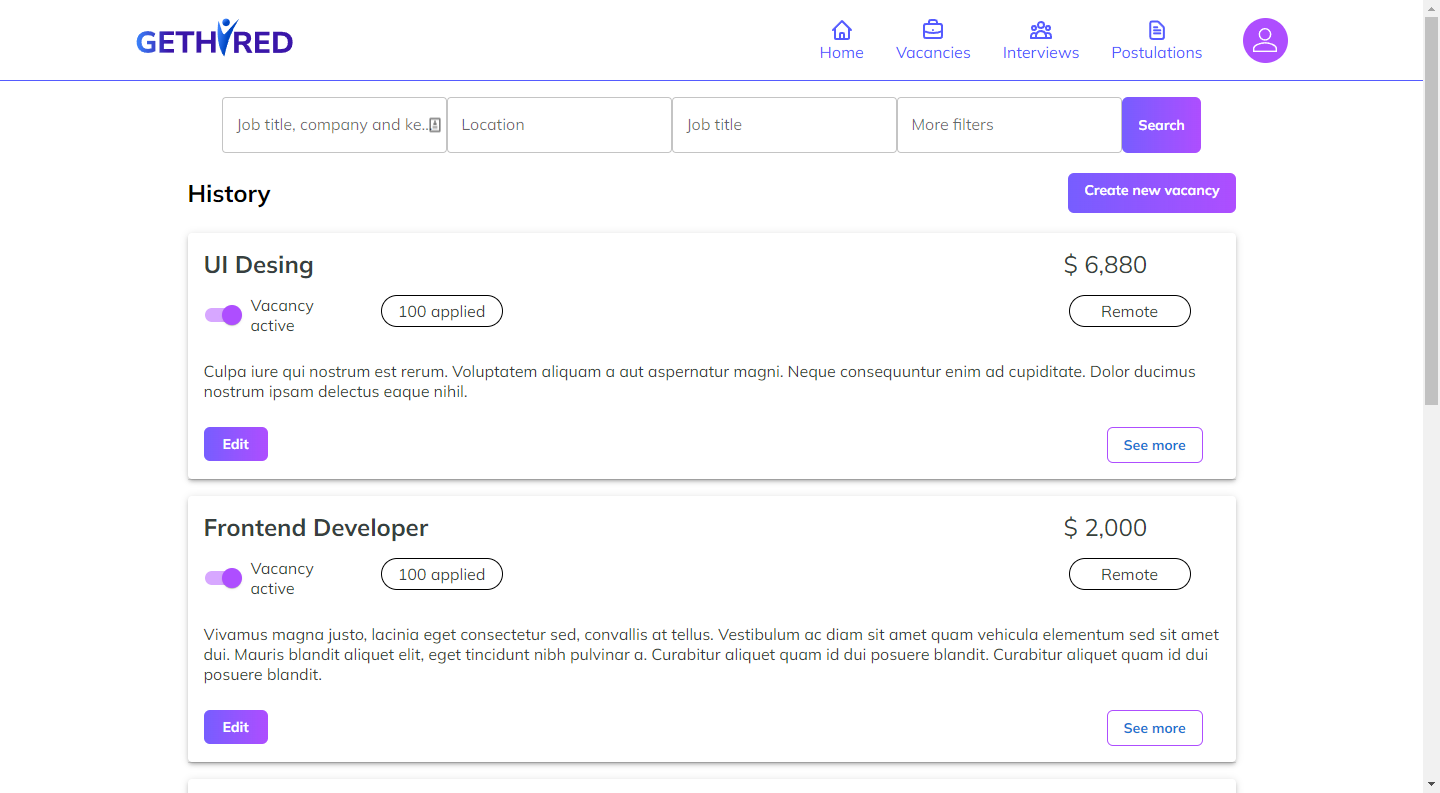
Task: Click Create new vacancy
Action: pyautogui.click(x=1151, y=191)
